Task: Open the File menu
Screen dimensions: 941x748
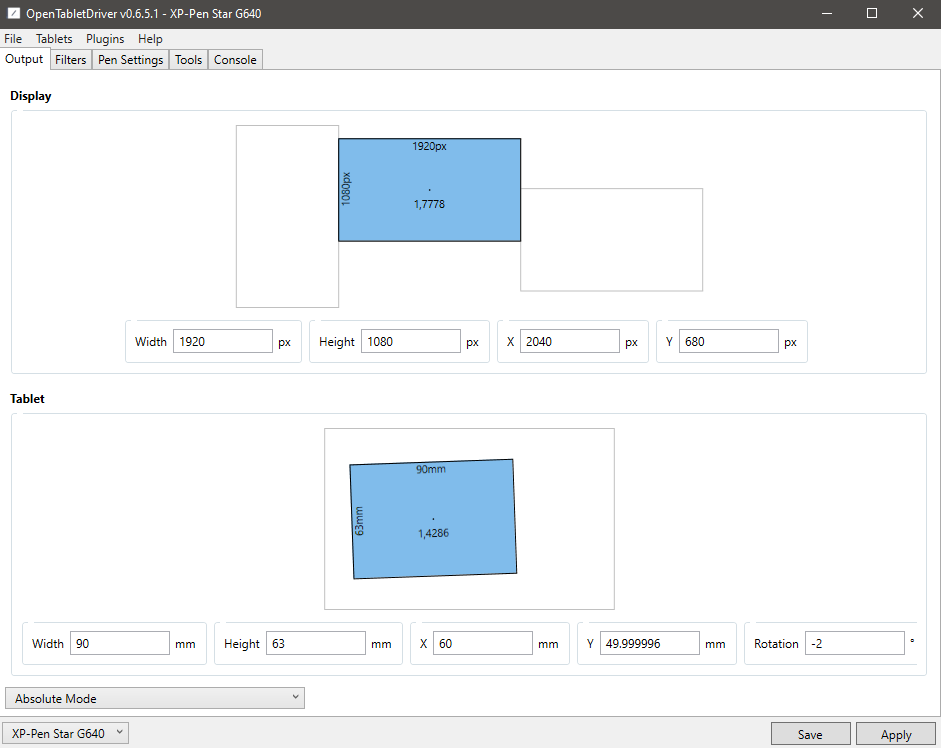Action: 13,39
